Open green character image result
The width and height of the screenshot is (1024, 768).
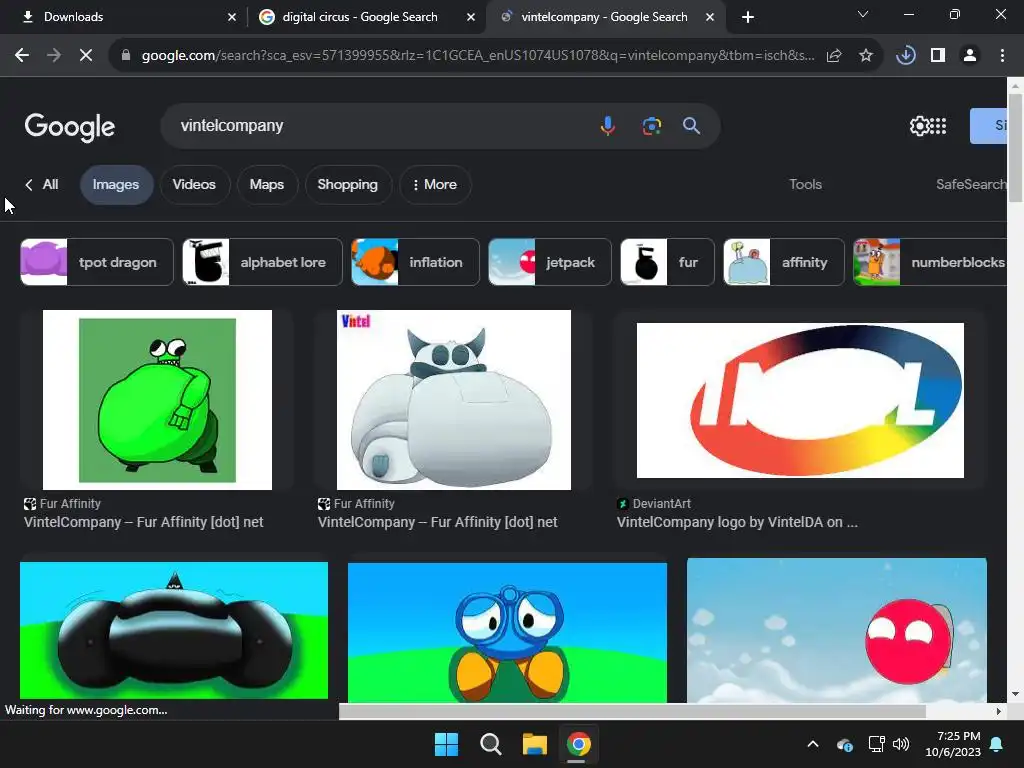click(x=157, y=400)
